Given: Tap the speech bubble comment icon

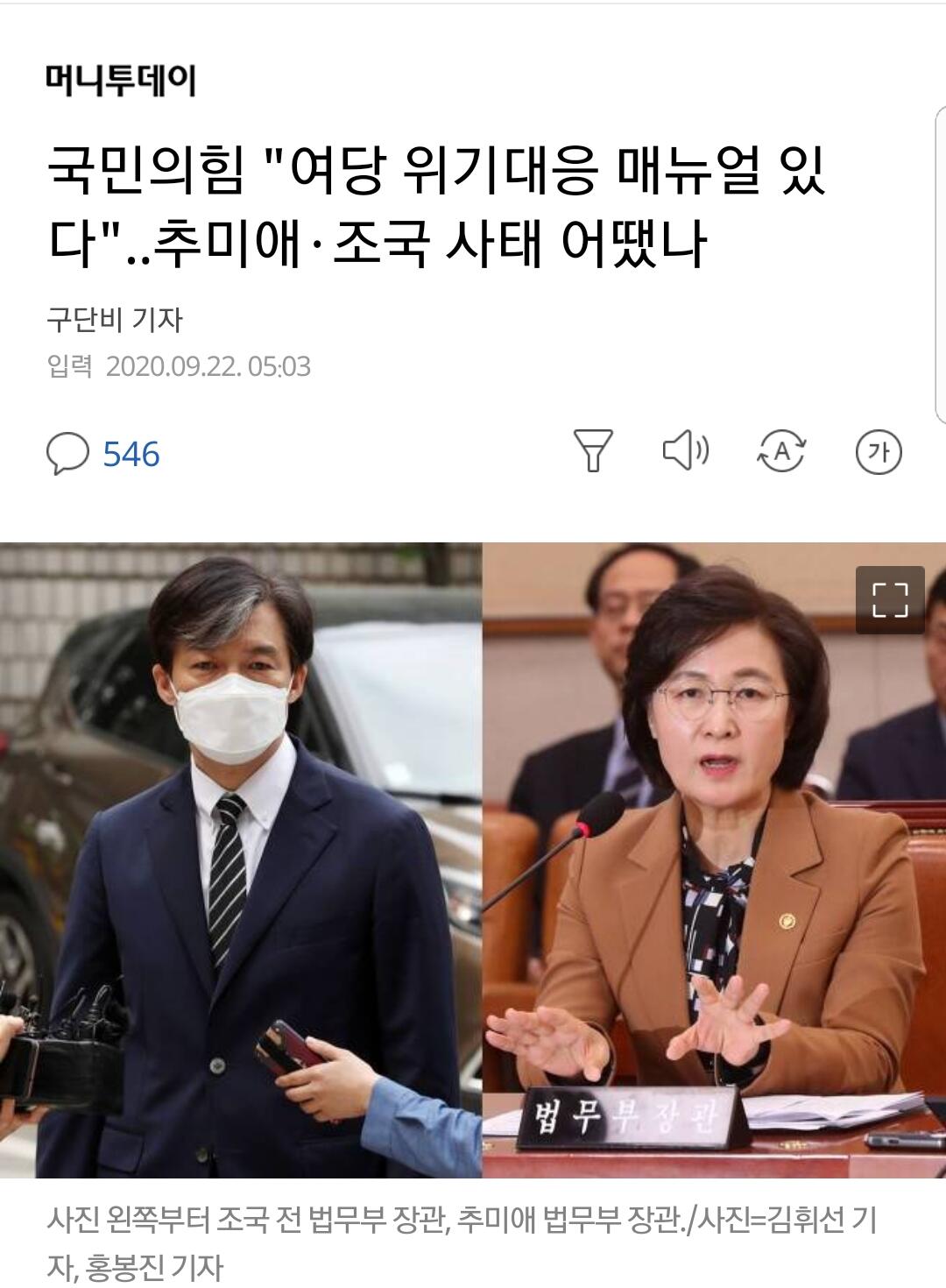Looking at the screenshot, I should [x=67, y=454].
